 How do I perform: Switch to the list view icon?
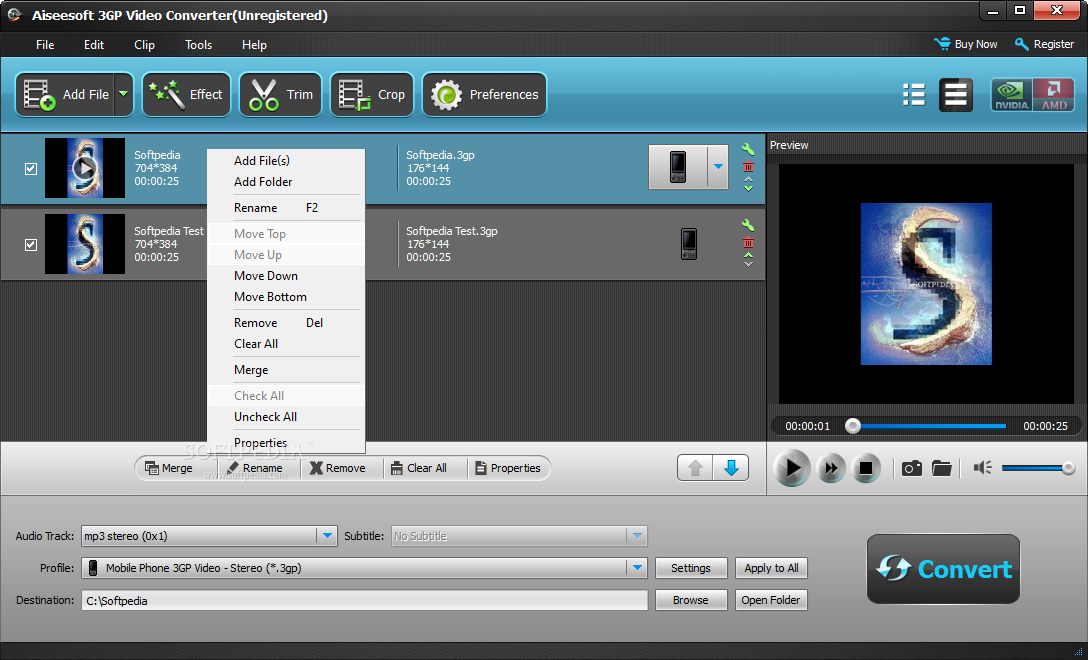tap(913, 94)
